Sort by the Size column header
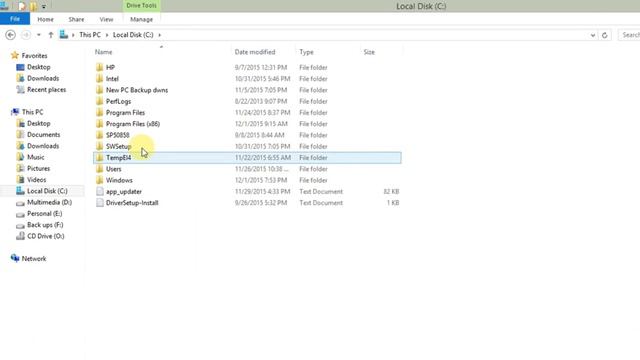The height and width of the screenshot is (360, 640). click(369, 52)
